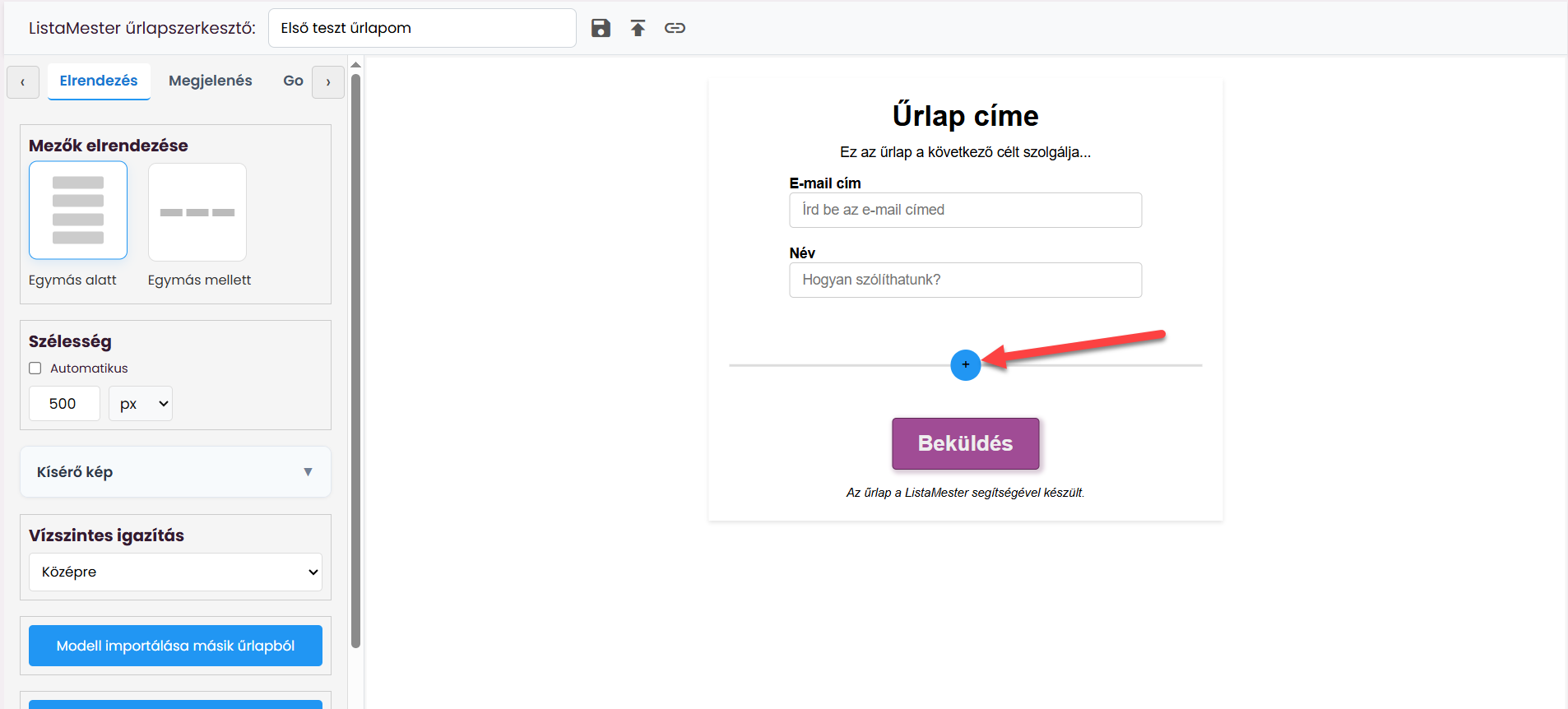Switch to the Elrendezés tab
This screenshot has width=1568, height=709.
click(99, 81)
